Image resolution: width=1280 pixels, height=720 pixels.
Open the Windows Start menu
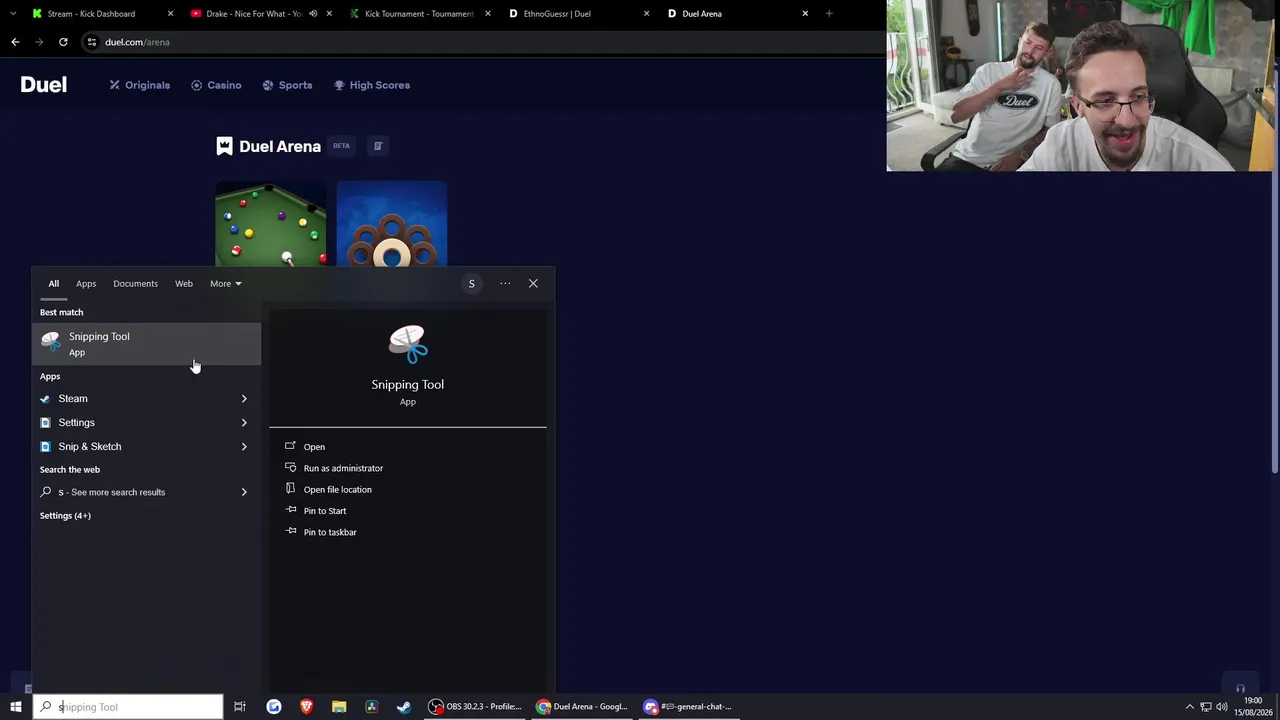pyautogui.click(x=16, y=707)
